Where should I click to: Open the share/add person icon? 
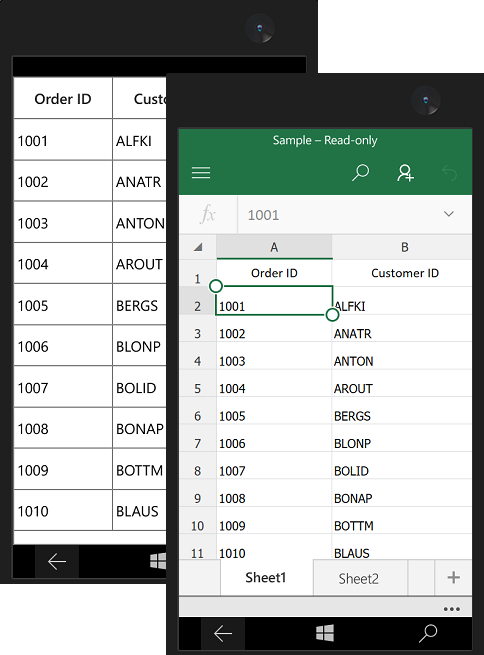[x=405, y=173]
